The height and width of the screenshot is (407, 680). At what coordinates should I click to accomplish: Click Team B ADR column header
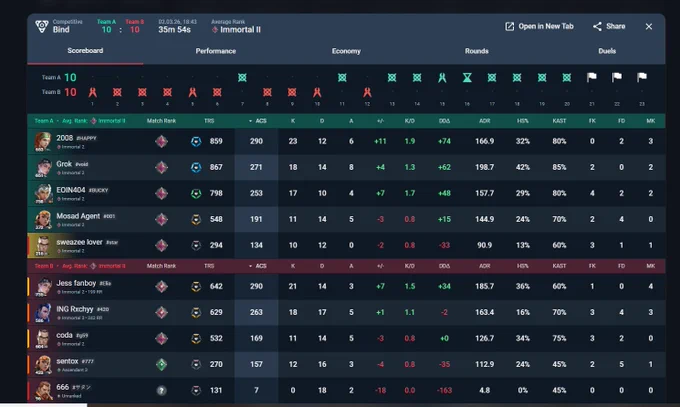(484, 266)
